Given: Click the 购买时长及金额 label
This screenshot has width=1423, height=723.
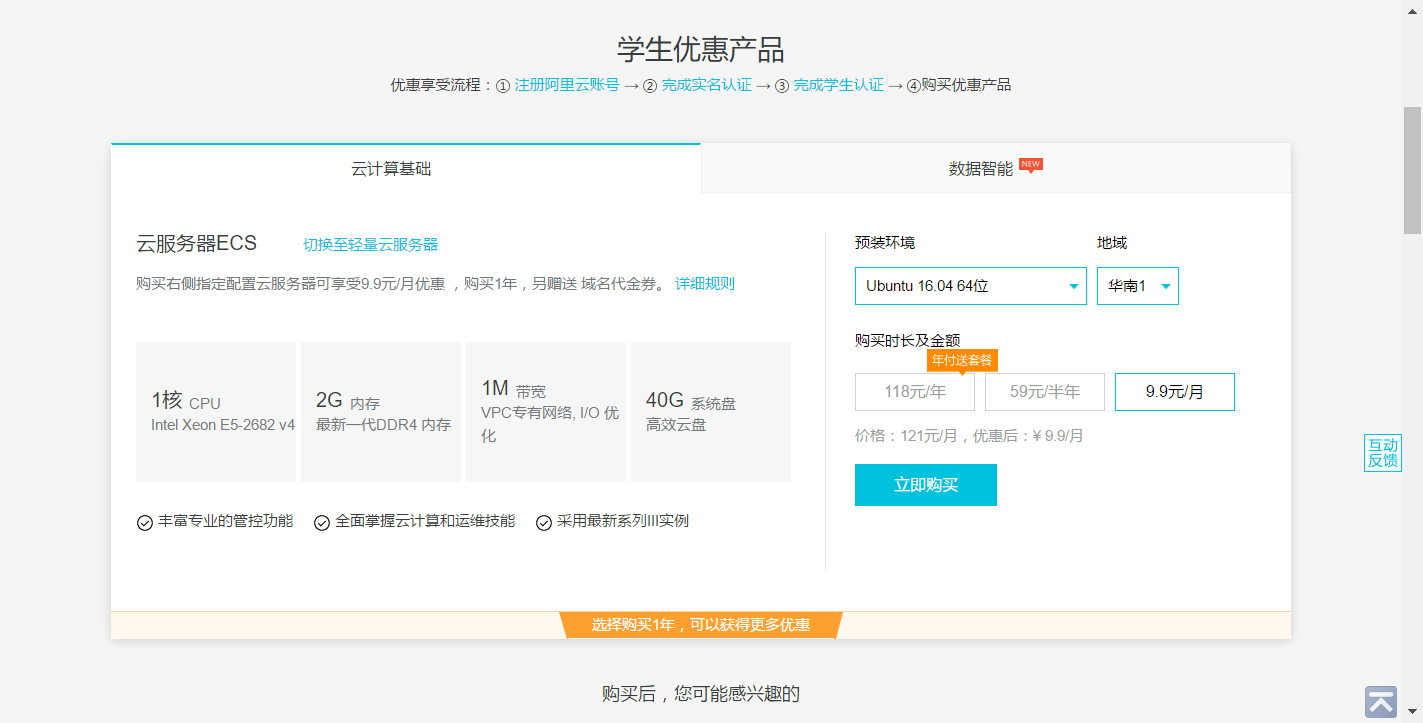Looking at the screenshot, I should [x=907, y=340].
